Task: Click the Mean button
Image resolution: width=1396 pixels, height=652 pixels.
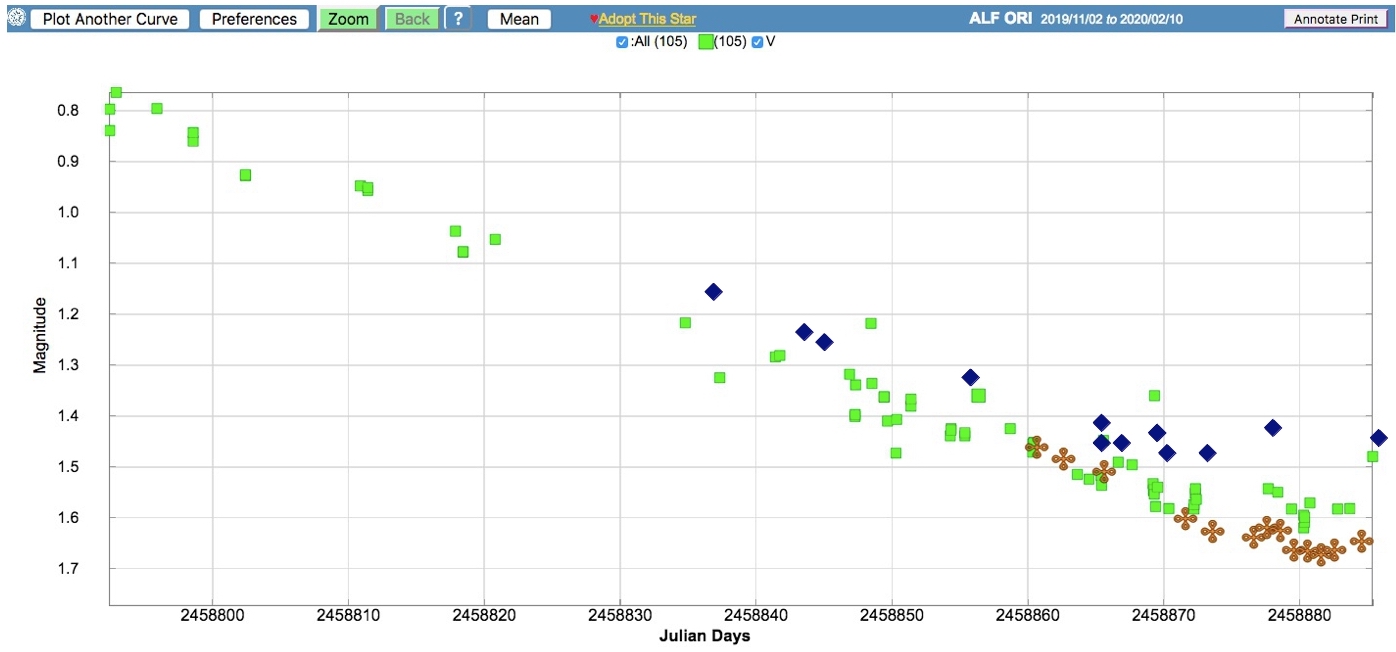Action: coord(519,19)
